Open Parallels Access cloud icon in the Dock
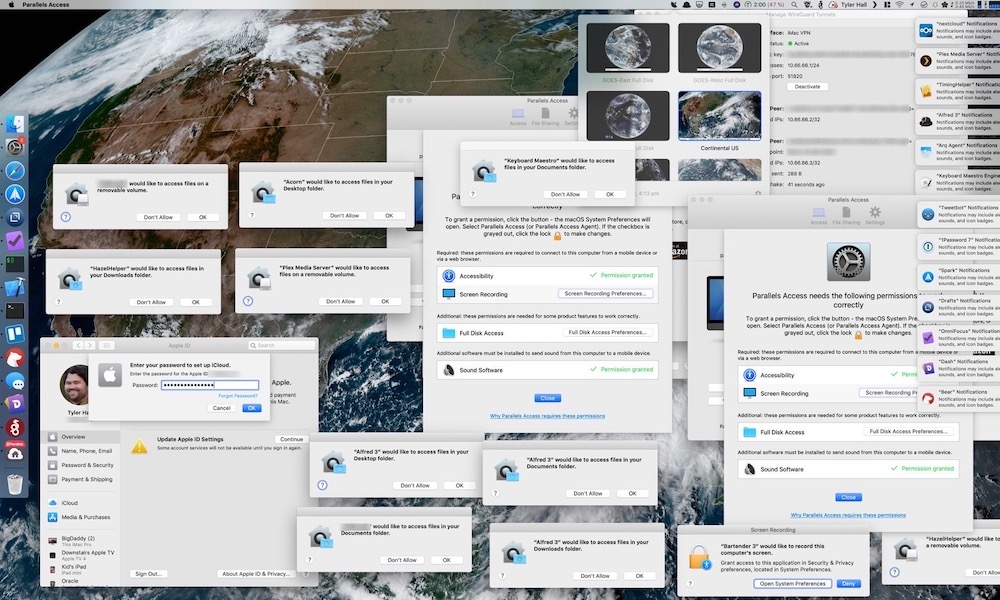 [x=15, y=453]
